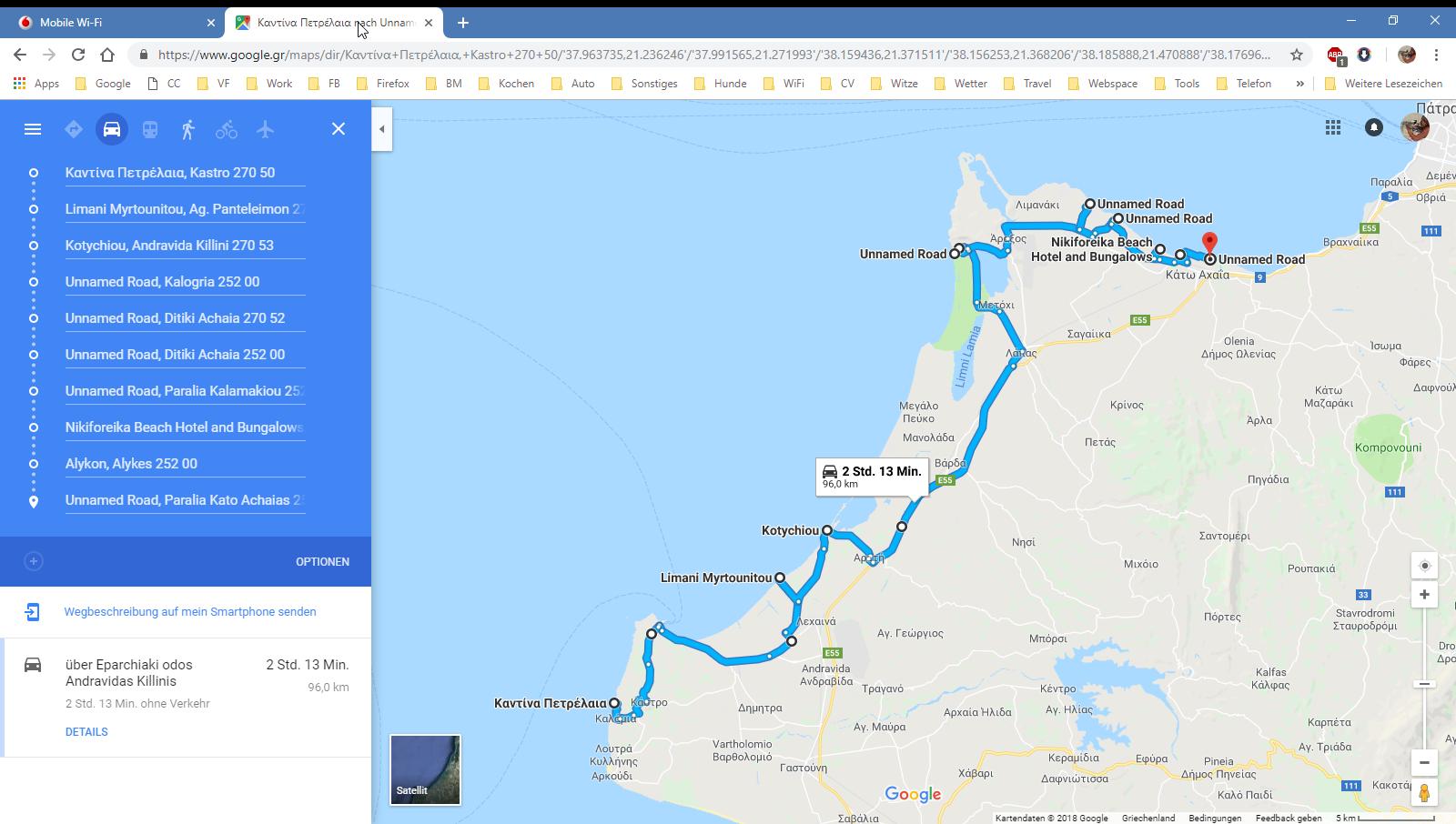The width and height of the screenshot is (1456, 824).
Task: Click the red destination pin on map
Action: tap(1209, 244)
